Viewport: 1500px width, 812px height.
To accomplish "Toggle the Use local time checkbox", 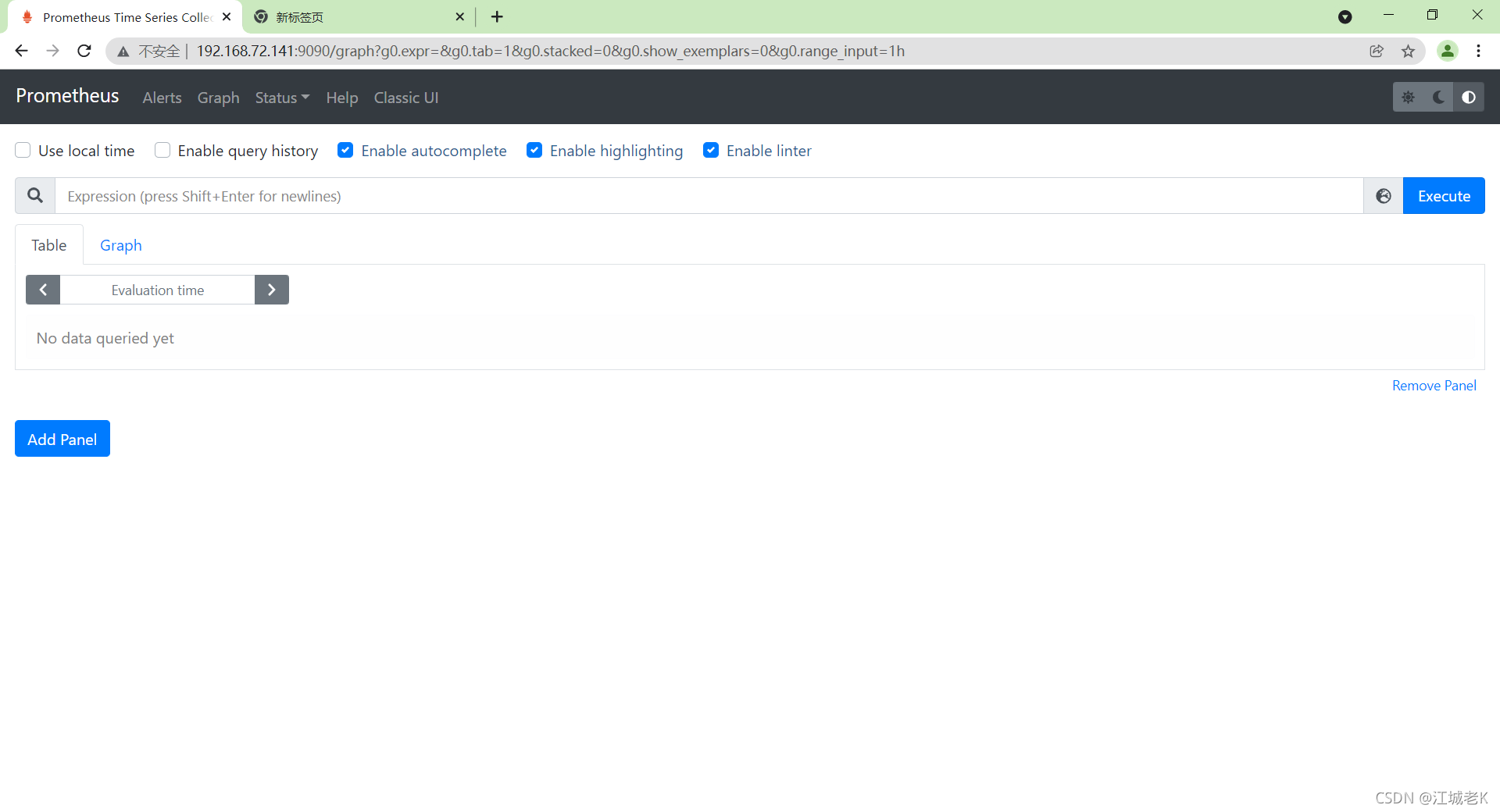I will [23, 150].
